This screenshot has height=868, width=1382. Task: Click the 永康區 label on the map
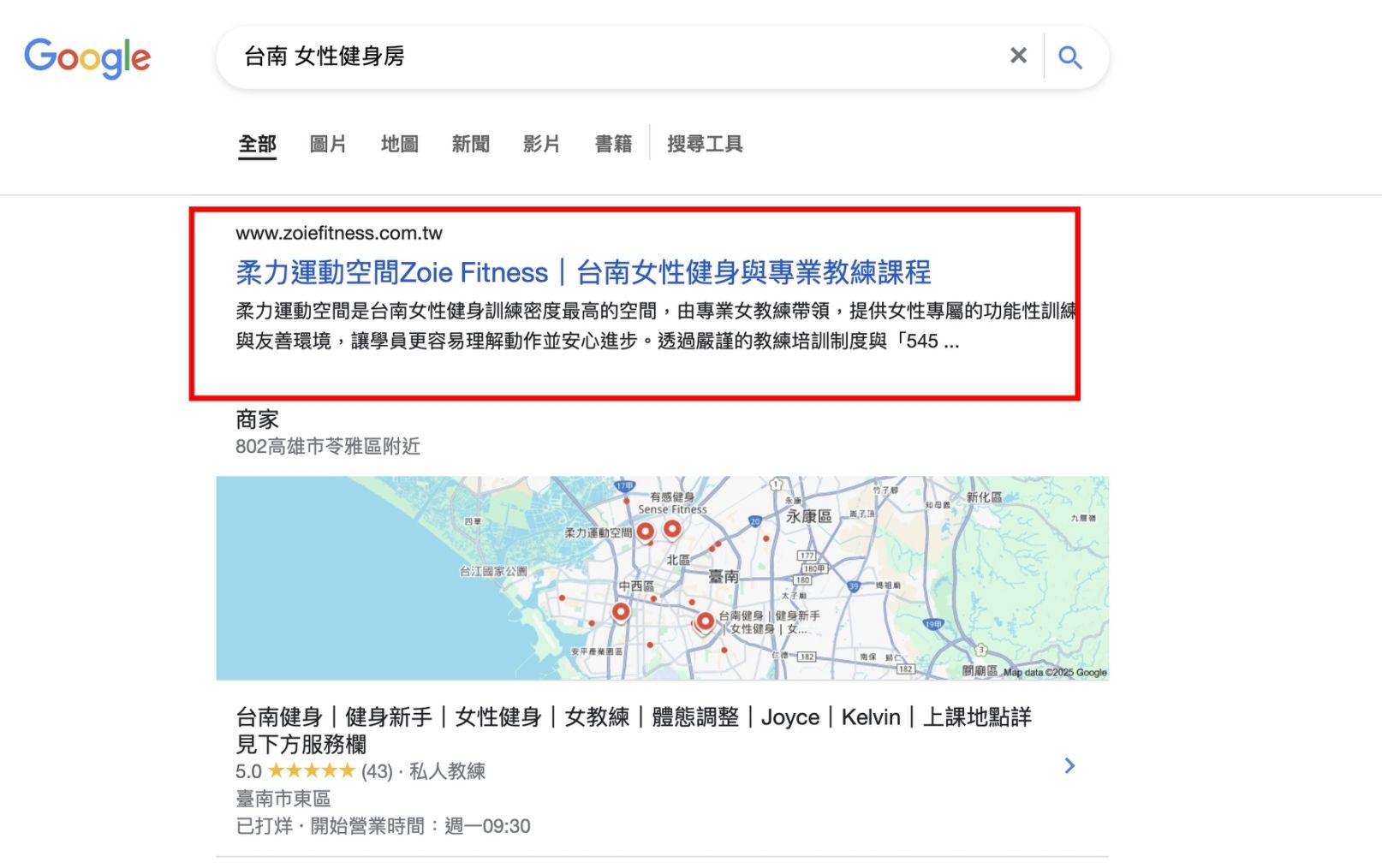pyautogui.click(x=809, y=516)
